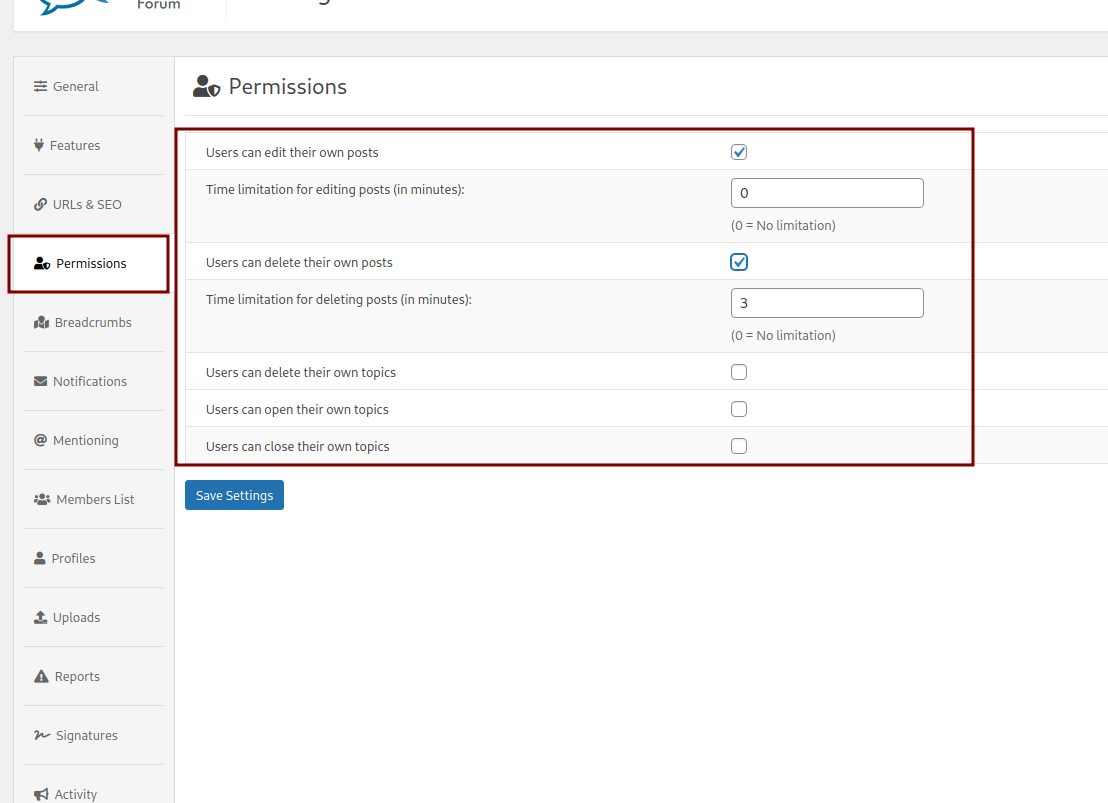This screenshot has width=1108, height=803.
Task: Check Users can open their own topics
Action: pyautogui.click(x=739, y=409)
